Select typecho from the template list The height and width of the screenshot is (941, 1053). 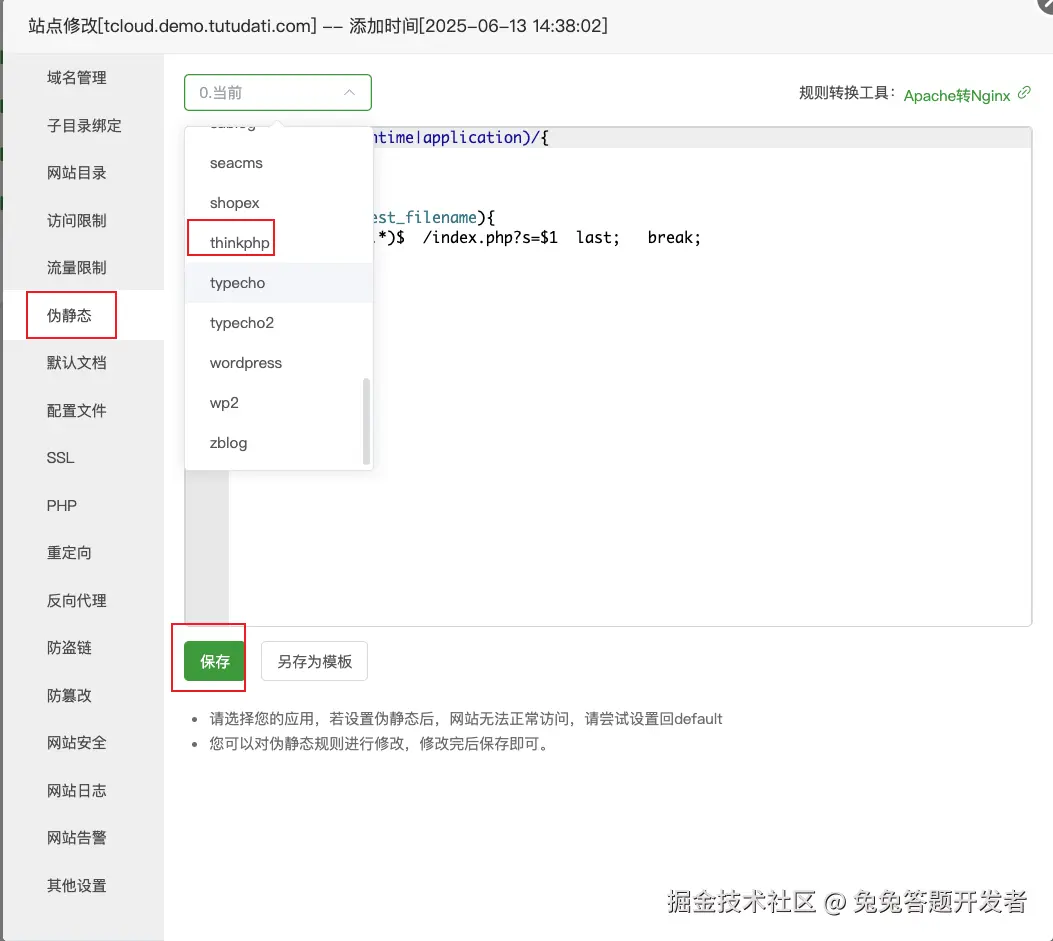pos(237,283)
